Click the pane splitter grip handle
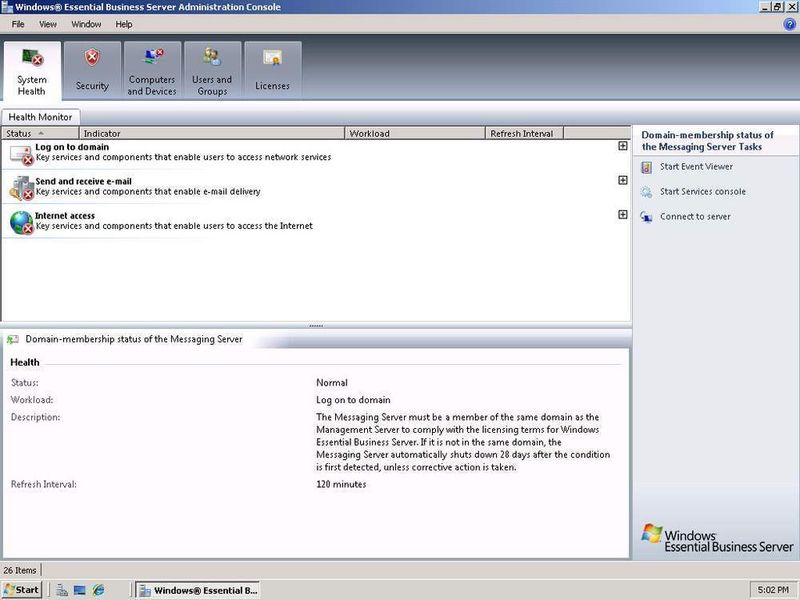This screenshot has height=600, width=800. [x=316, y=326]
